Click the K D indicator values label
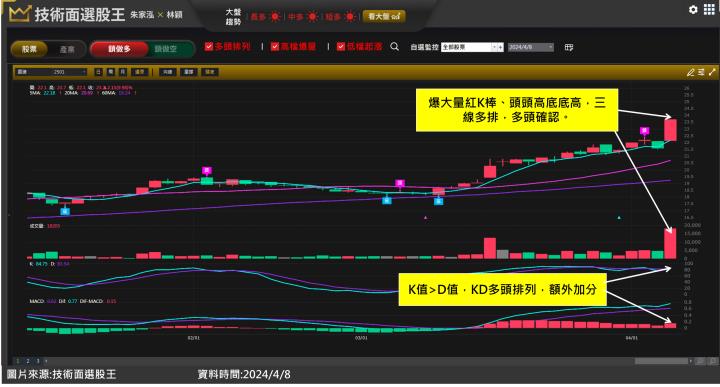720x387 pixels. (x=49, y=264)
